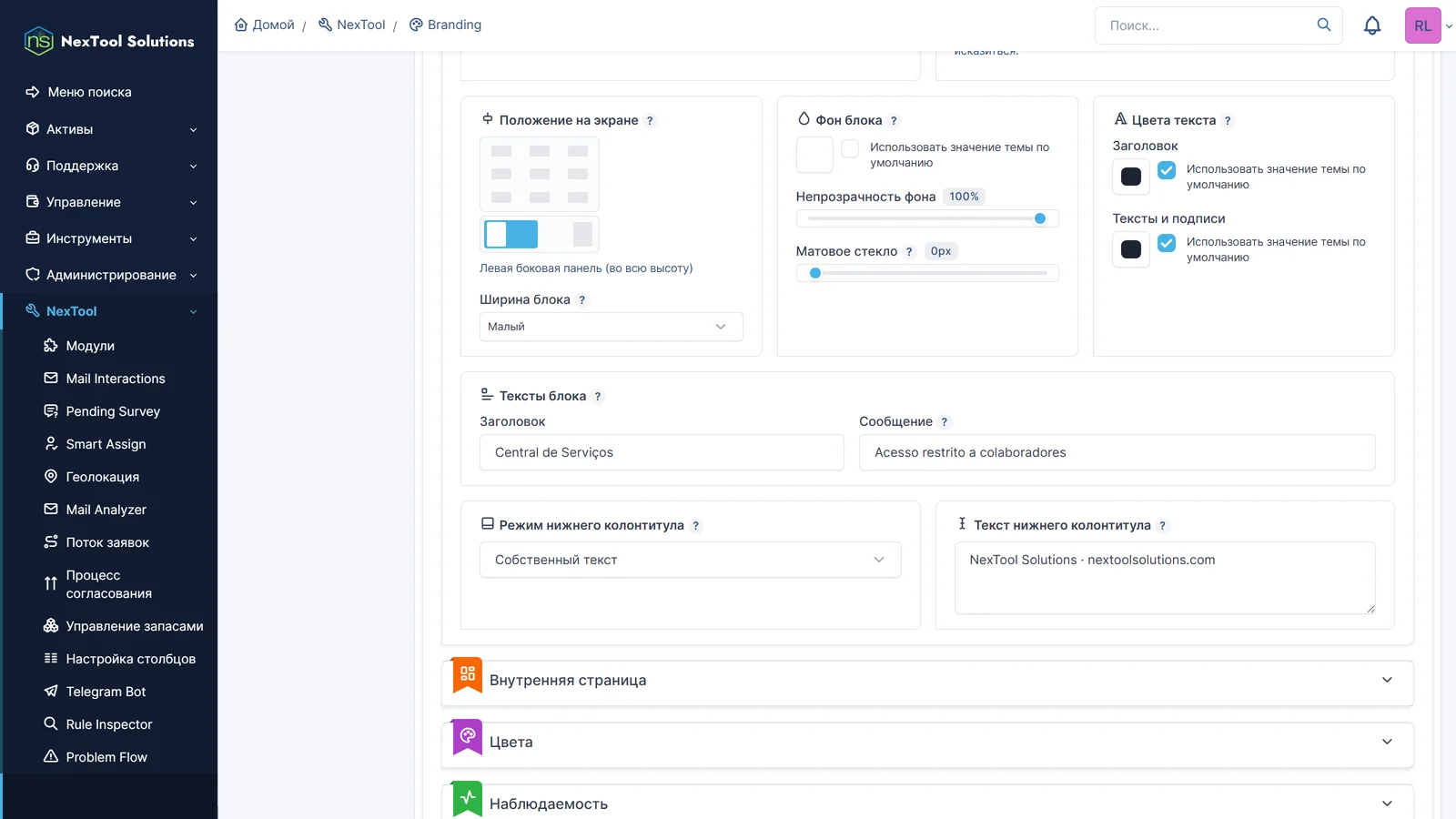
Task: Click the Заголовок text field
Action: point(662,452)
